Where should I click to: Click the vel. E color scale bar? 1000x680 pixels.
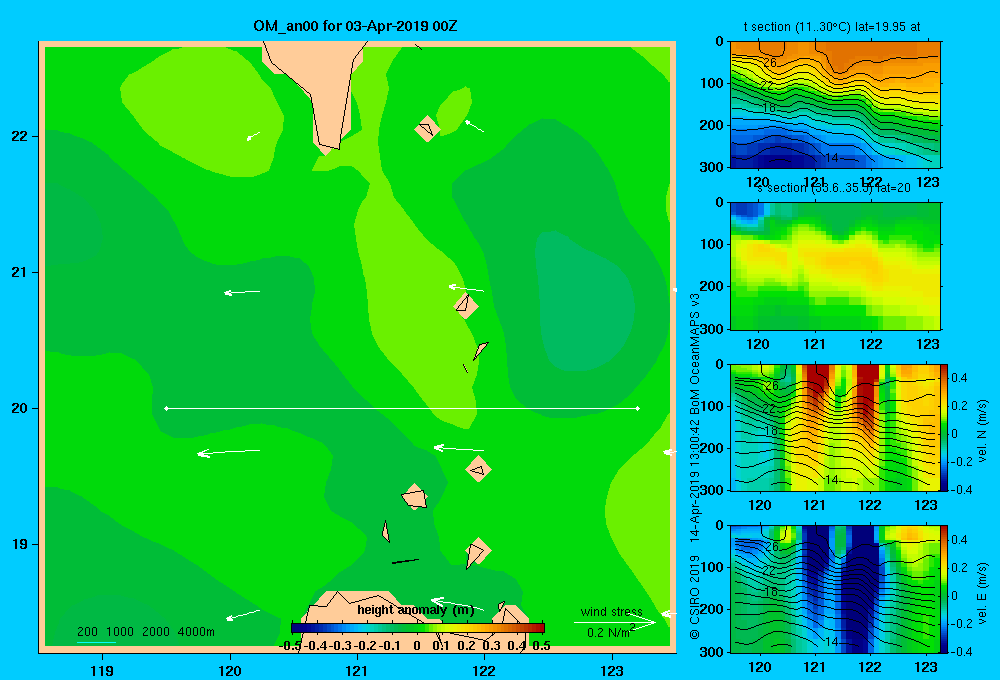(x=945, y=589)
